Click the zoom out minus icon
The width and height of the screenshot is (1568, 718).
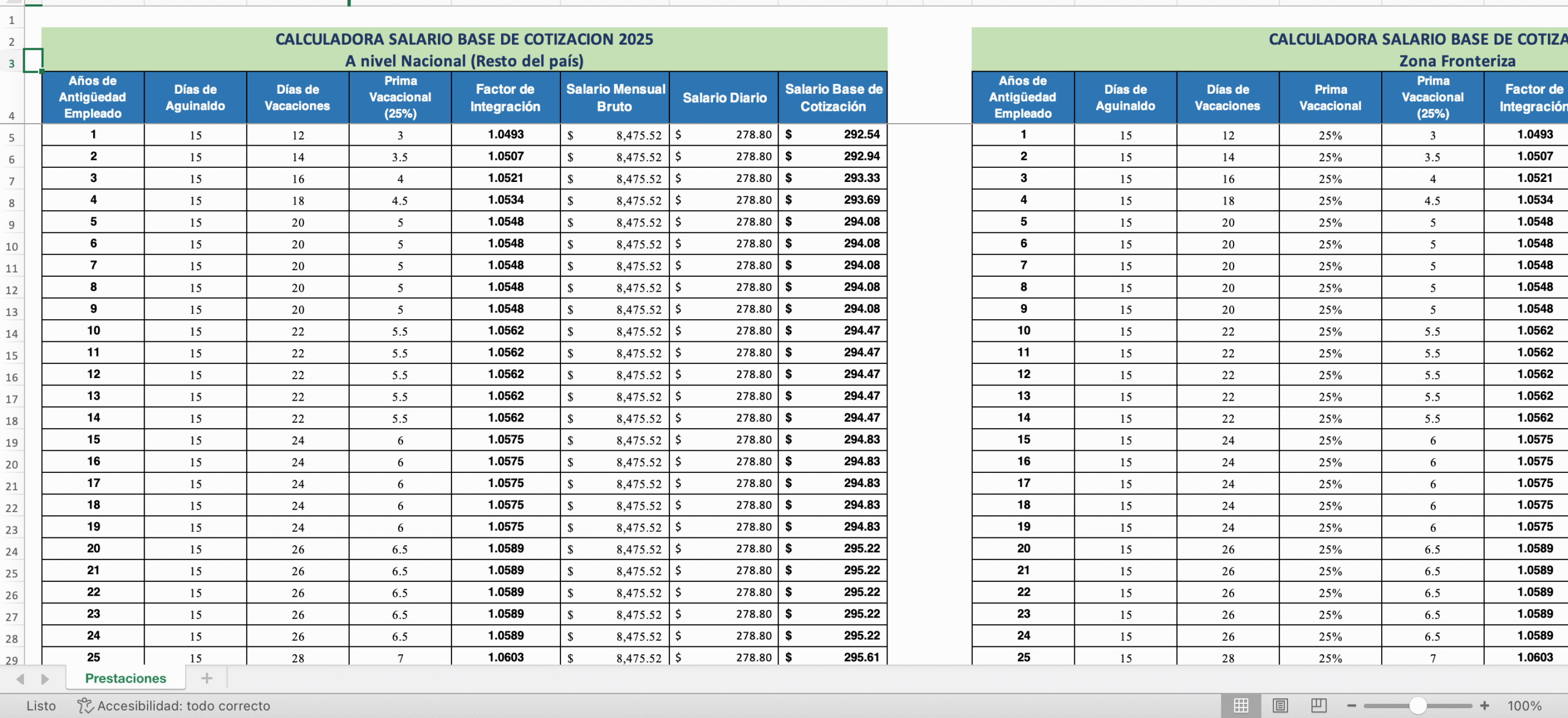click(x=1352, y=706)
